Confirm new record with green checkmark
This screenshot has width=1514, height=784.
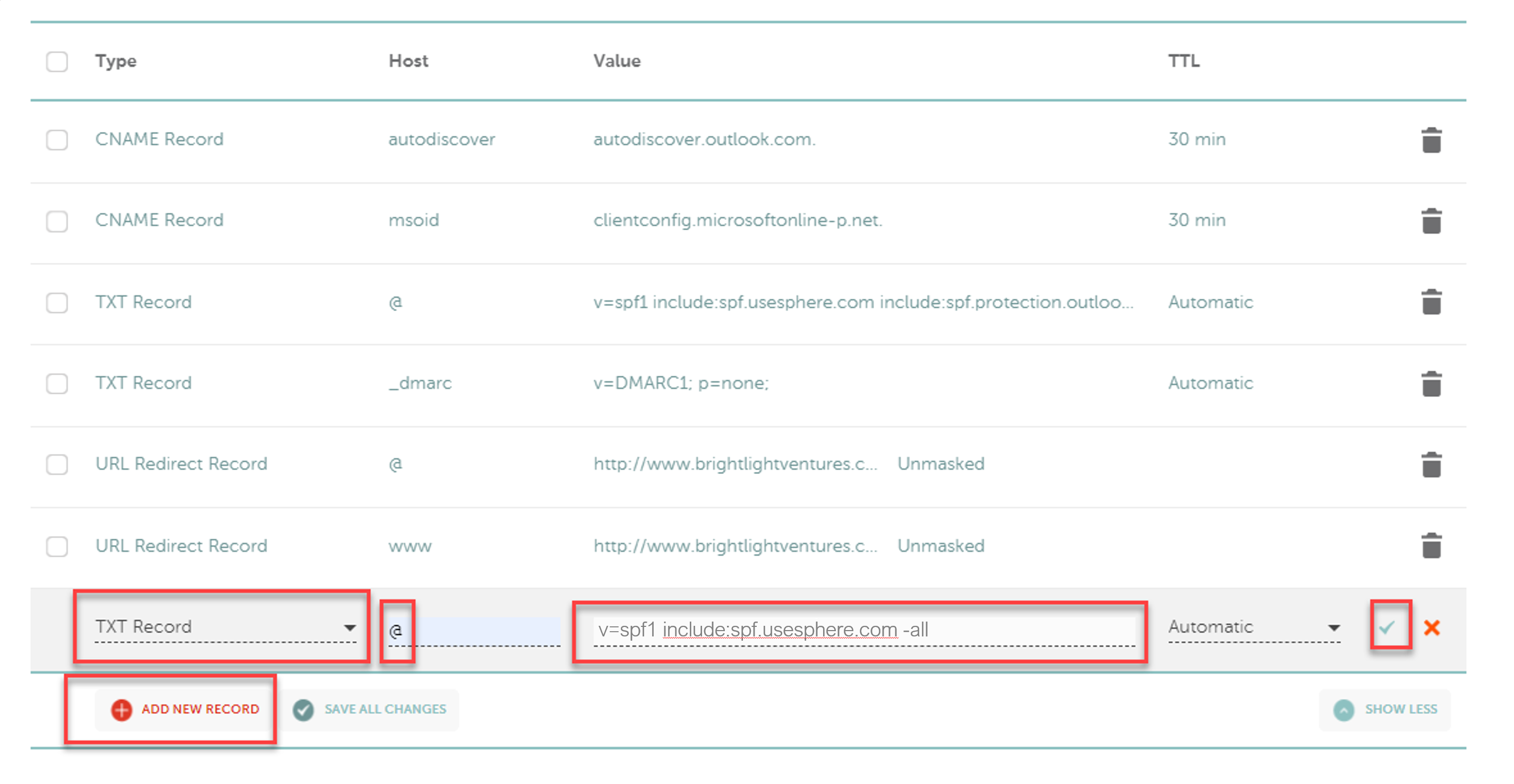(1387, 627)
